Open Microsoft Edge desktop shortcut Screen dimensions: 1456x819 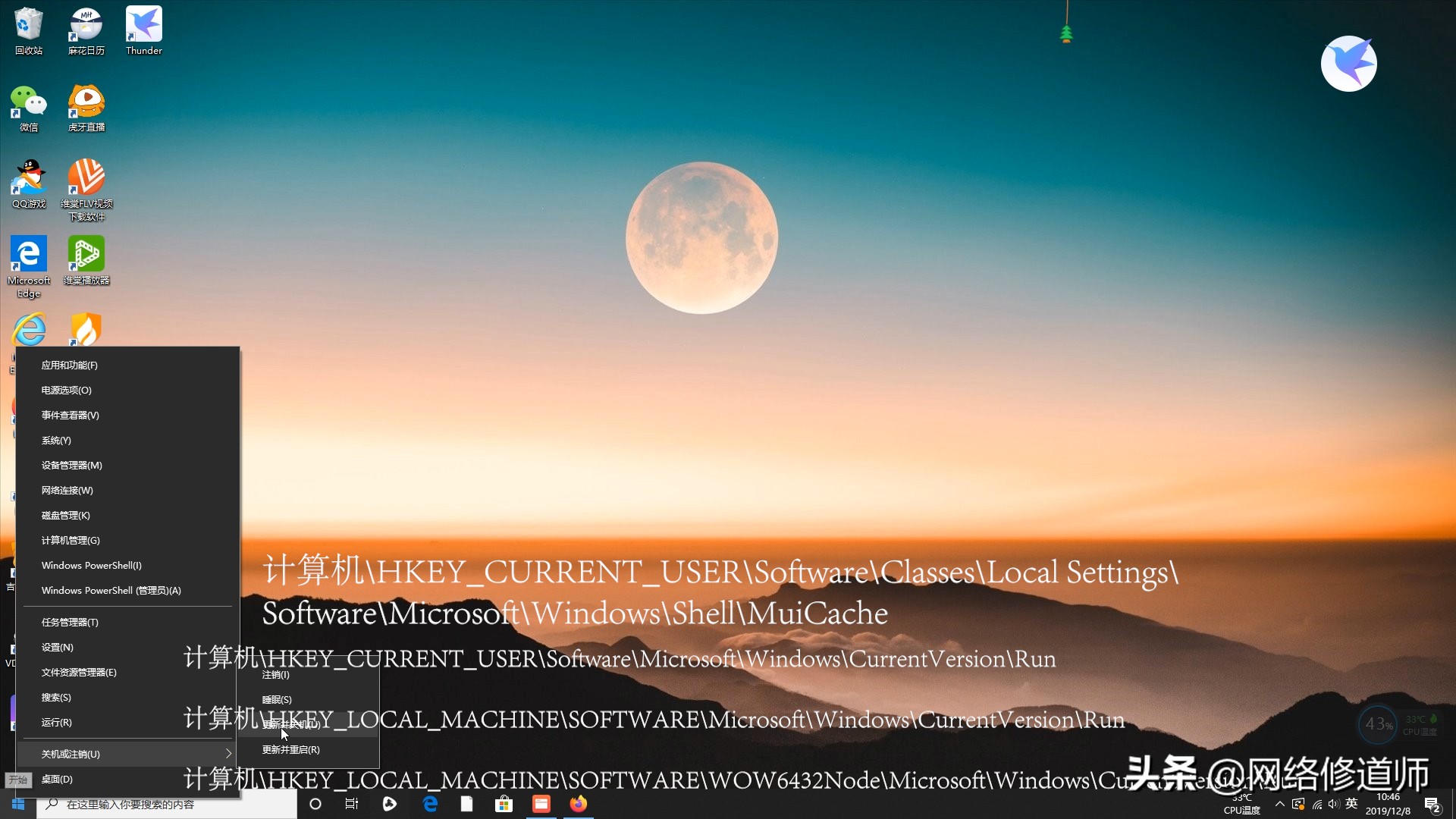[x=28, y=265]
